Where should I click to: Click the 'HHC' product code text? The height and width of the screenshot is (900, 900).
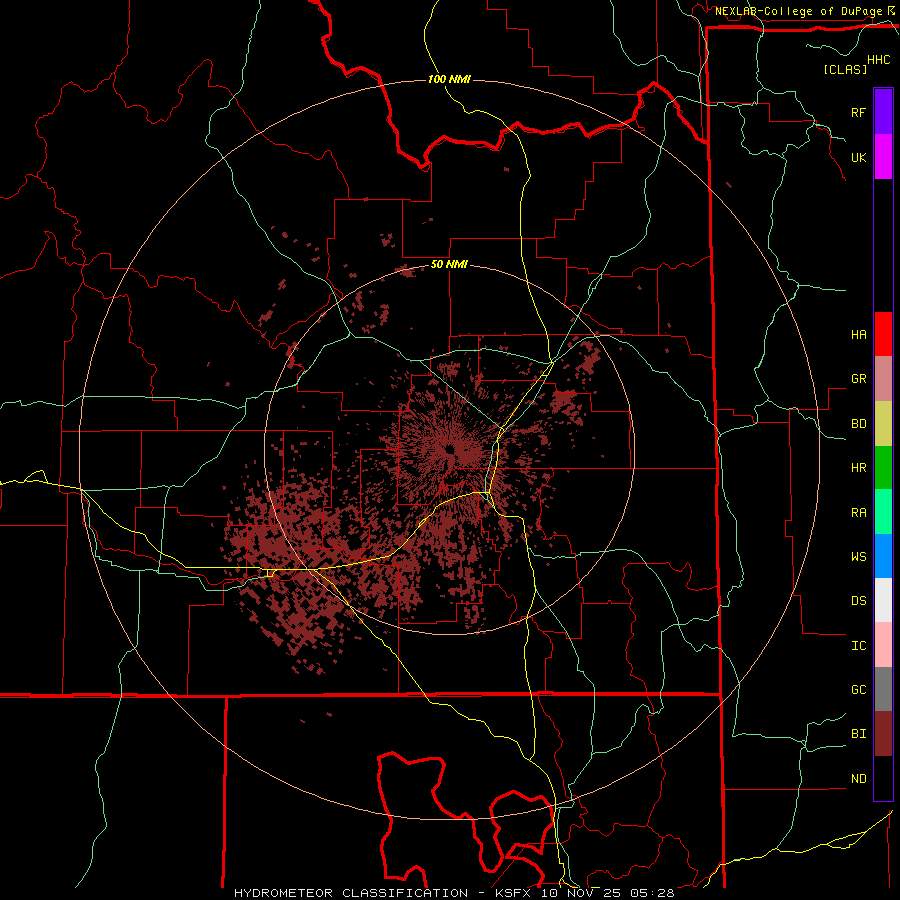(879, 60)
